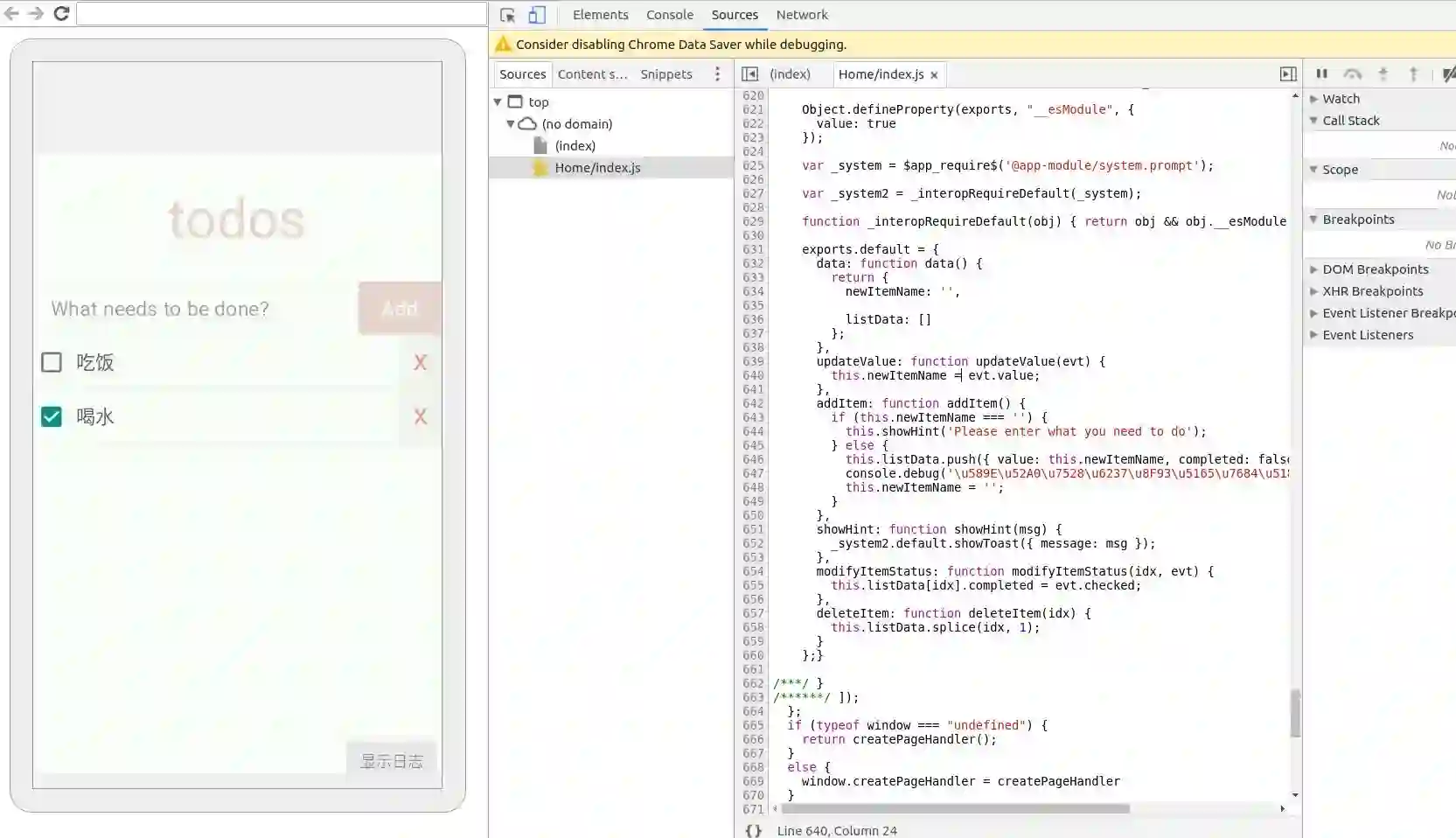This screenshot has width=1456, height=838.
Task: Close the Home/index.js editor tab
Action: click(934, 75)
